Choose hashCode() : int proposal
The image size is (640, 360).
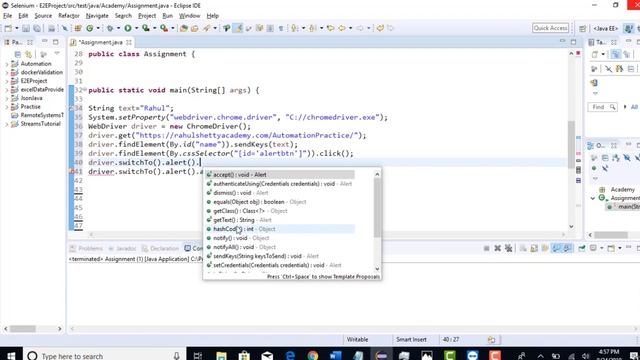pos(280,229)
